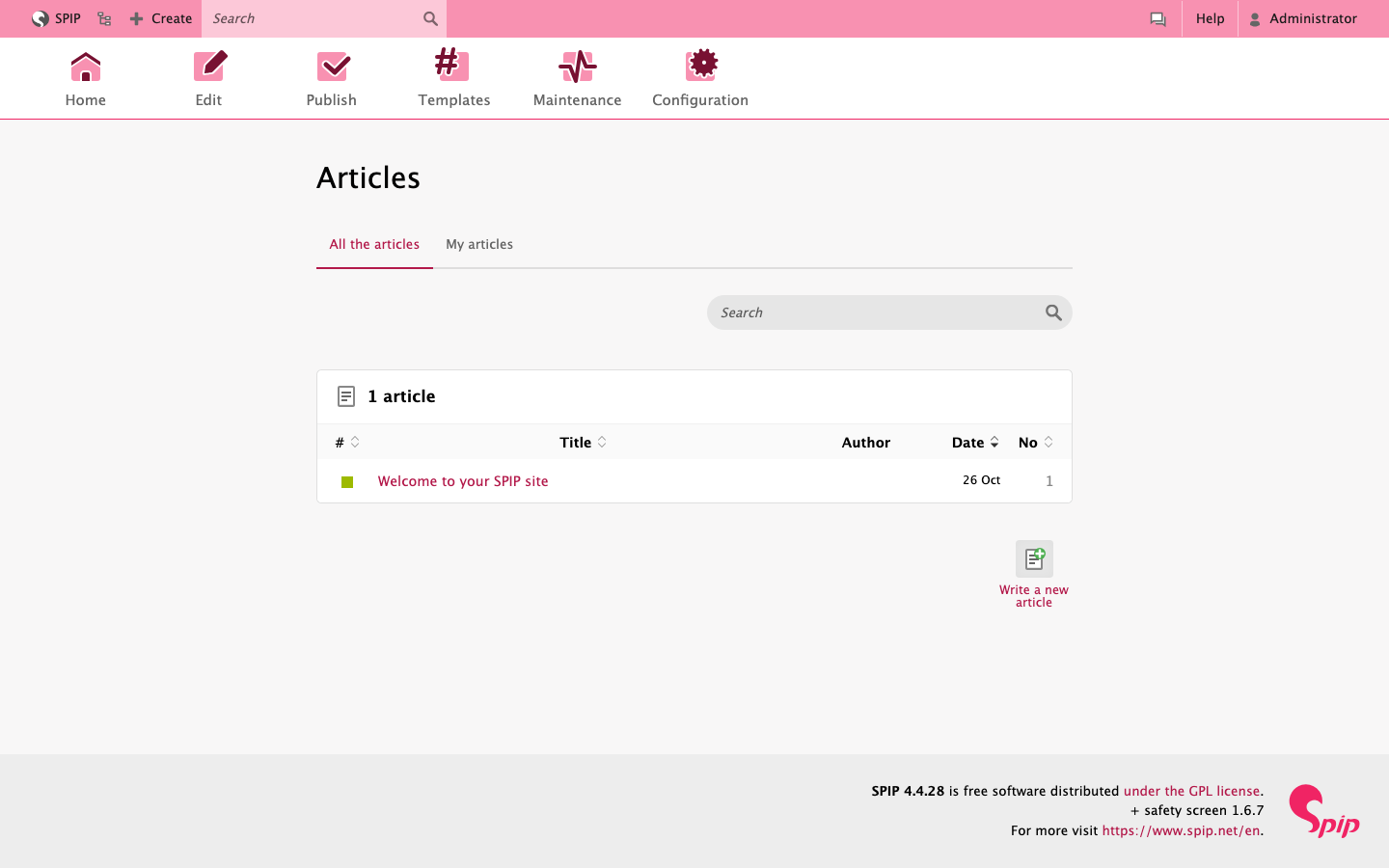Open the Create menu
The height and width of the screenshot is (868, 1389).
(x=161, y=18)
